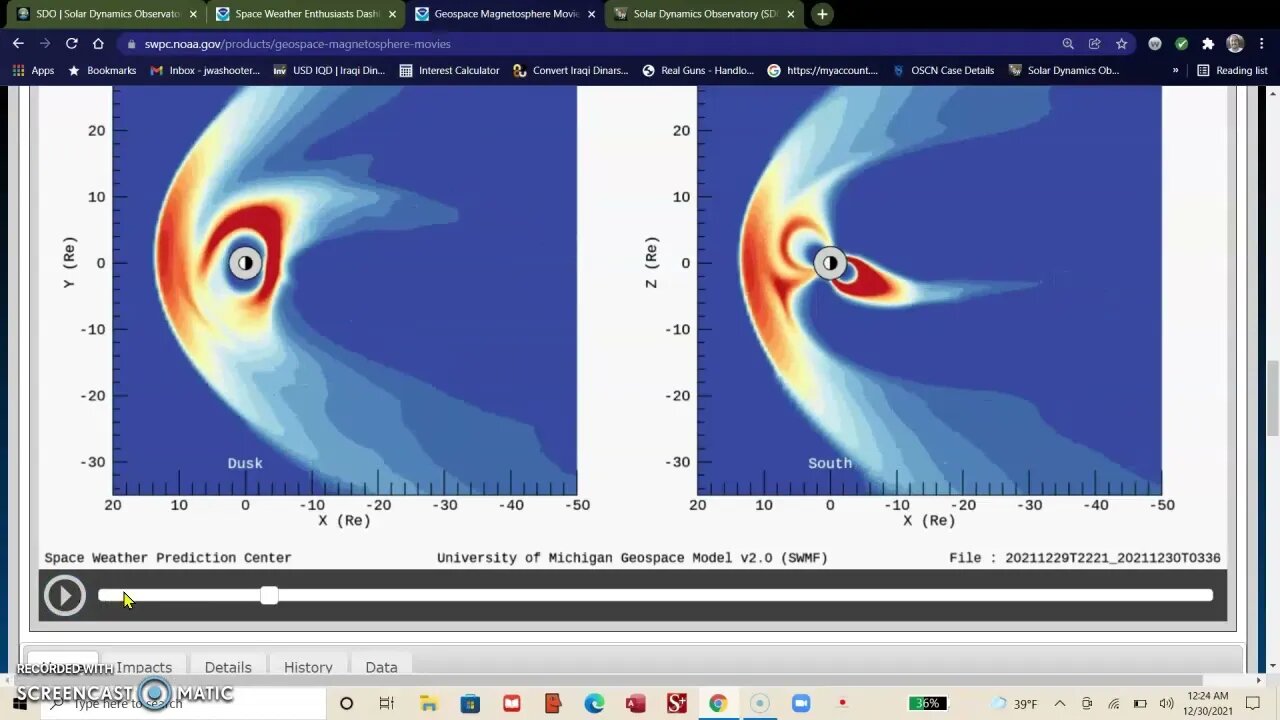1280x720 pixels.
Task: Play the magnetosphere movie
Action: tap(64, 596)
